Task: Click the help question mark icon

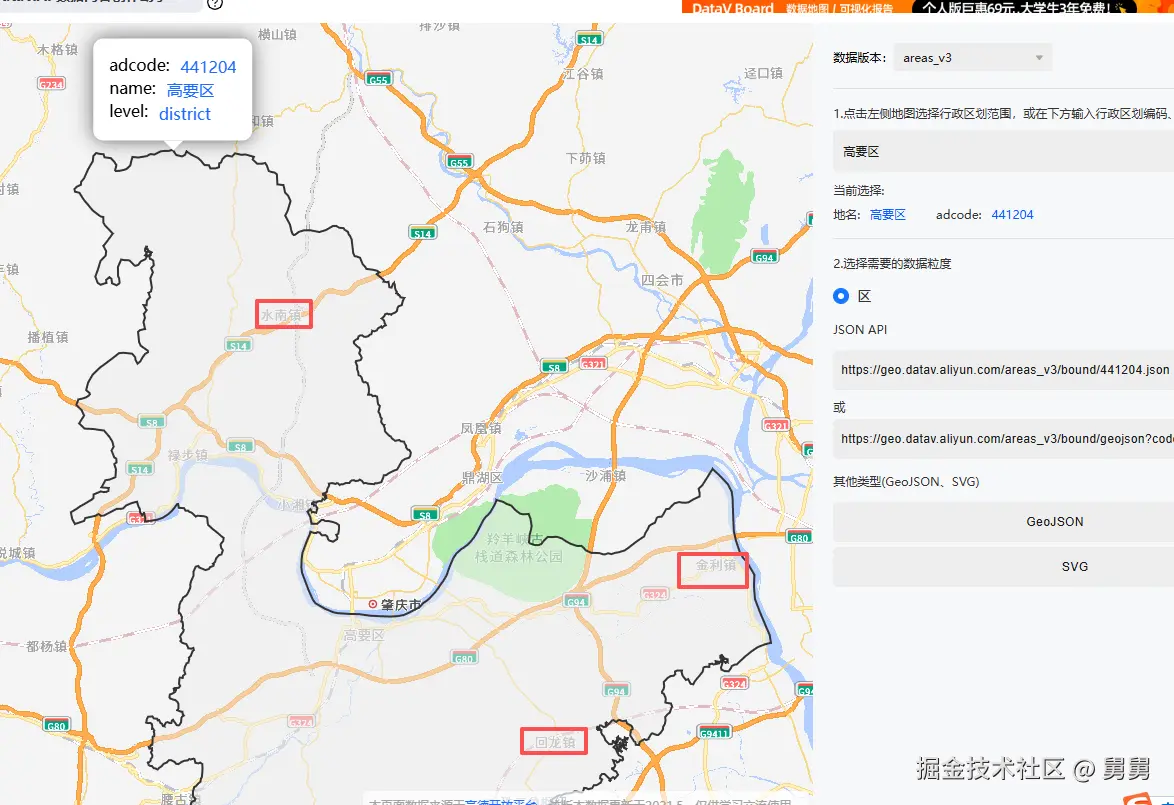Action: (213, 4)
